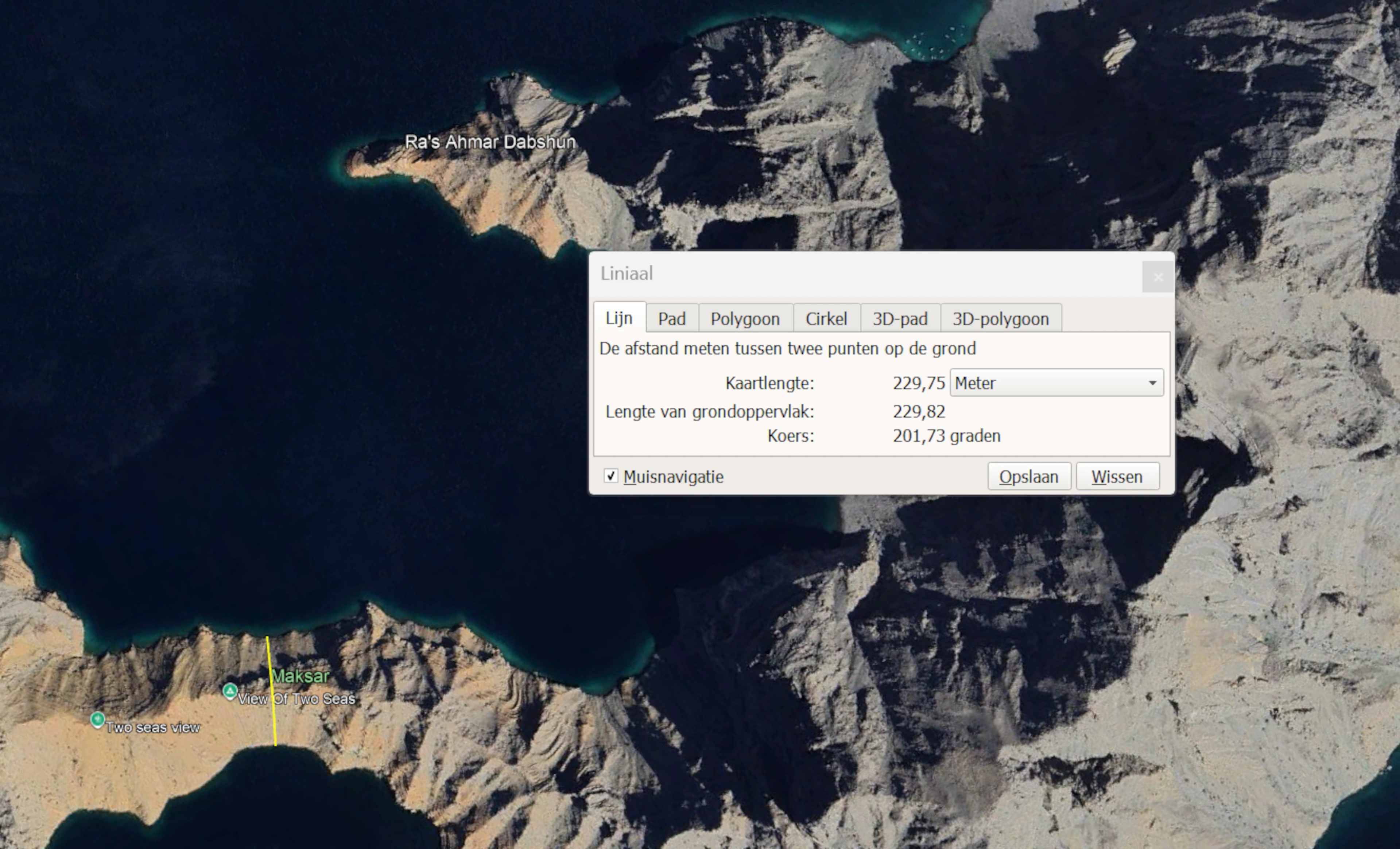This screenshot has height=849, width=1400.
Task: Close the Liniaal dialog
Action: [x=1157, y=277]
